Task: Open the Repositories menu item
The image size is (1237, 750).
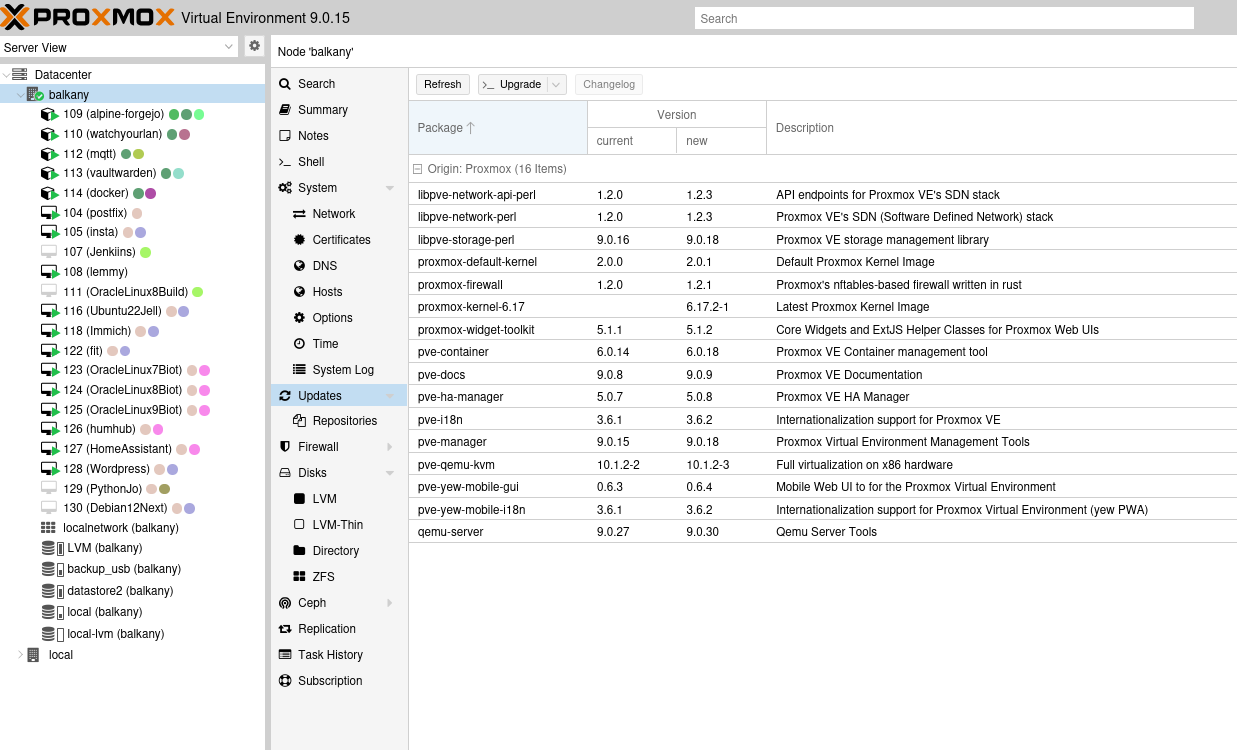Action: coord(344,421)
